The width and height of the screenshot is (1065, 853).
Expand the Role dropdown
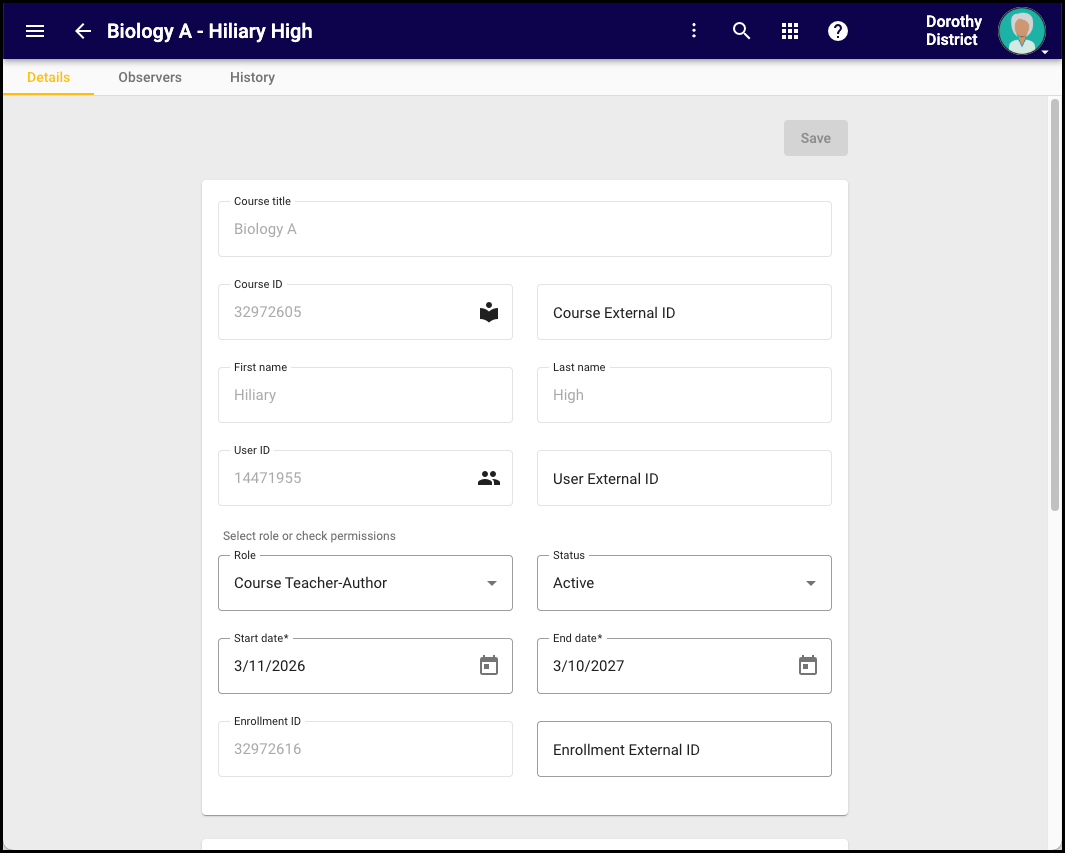[x=365, y=583]
